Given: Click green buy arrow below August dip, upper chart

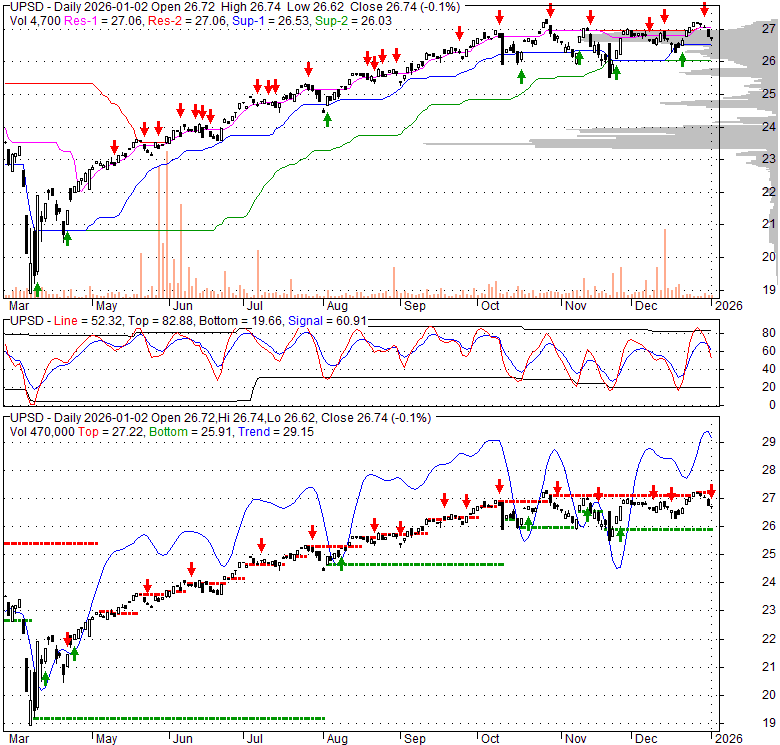Looking at the screenshot, I should point(327,119).
